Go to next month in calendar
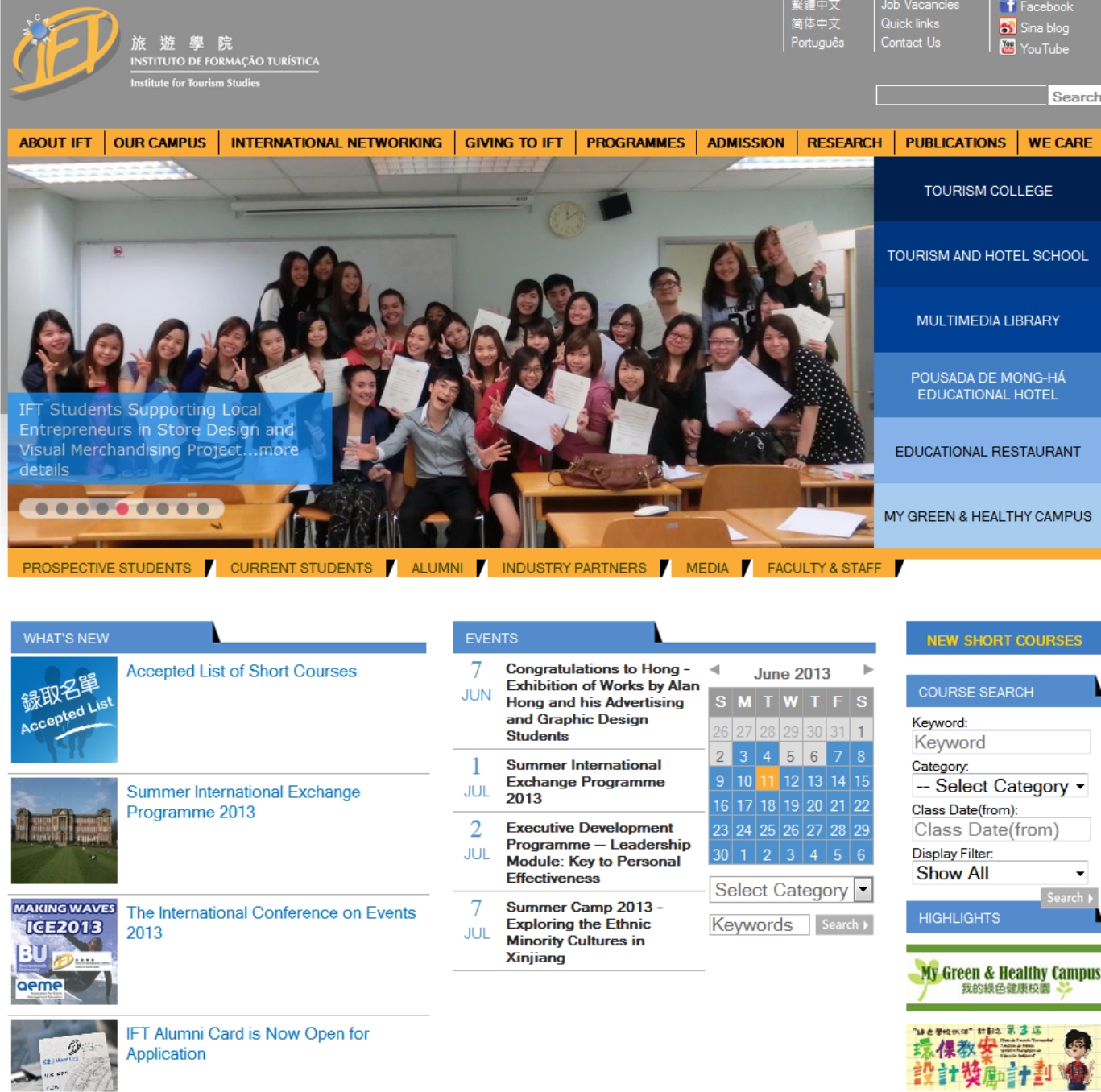The height and width of the screenshot is (1092, 1101). click(x=867, y=670)
